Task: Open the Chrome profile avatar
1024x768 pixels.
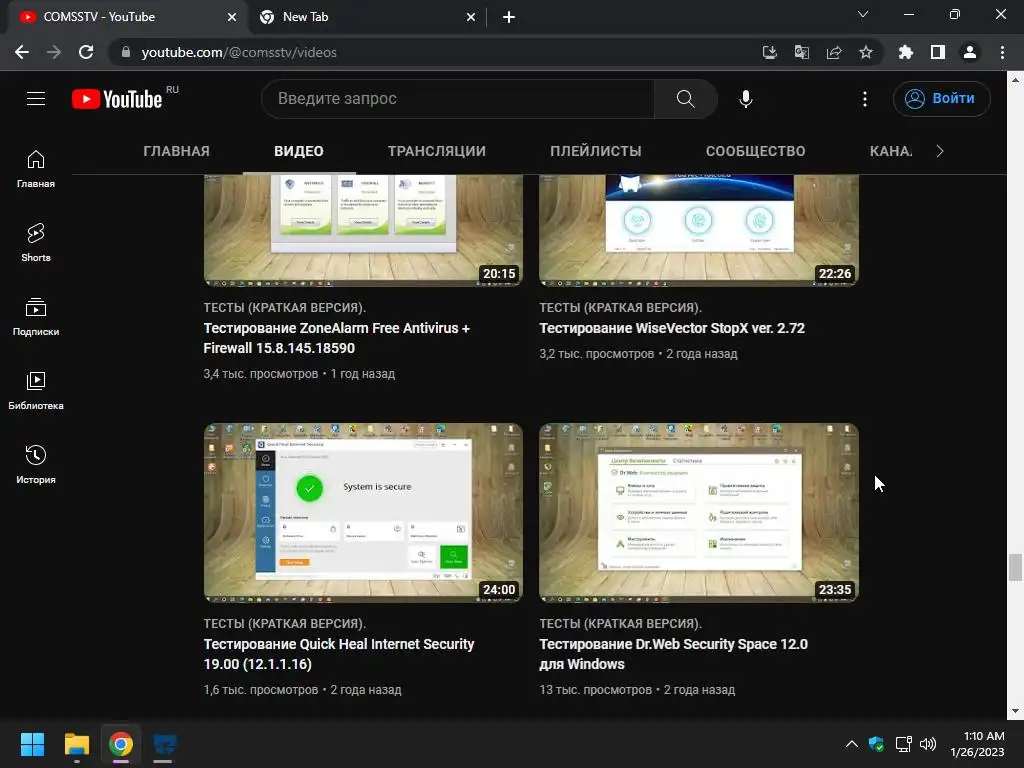Action: tap(970, 52)
